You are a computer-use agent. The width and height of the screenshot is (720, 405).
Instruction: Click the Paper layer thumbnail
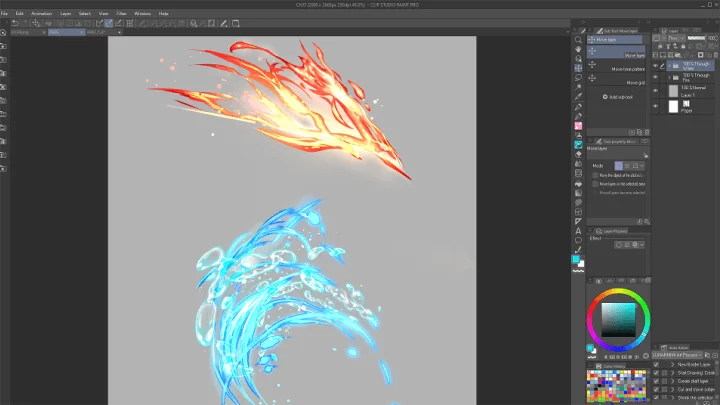(x=673, y=107)
